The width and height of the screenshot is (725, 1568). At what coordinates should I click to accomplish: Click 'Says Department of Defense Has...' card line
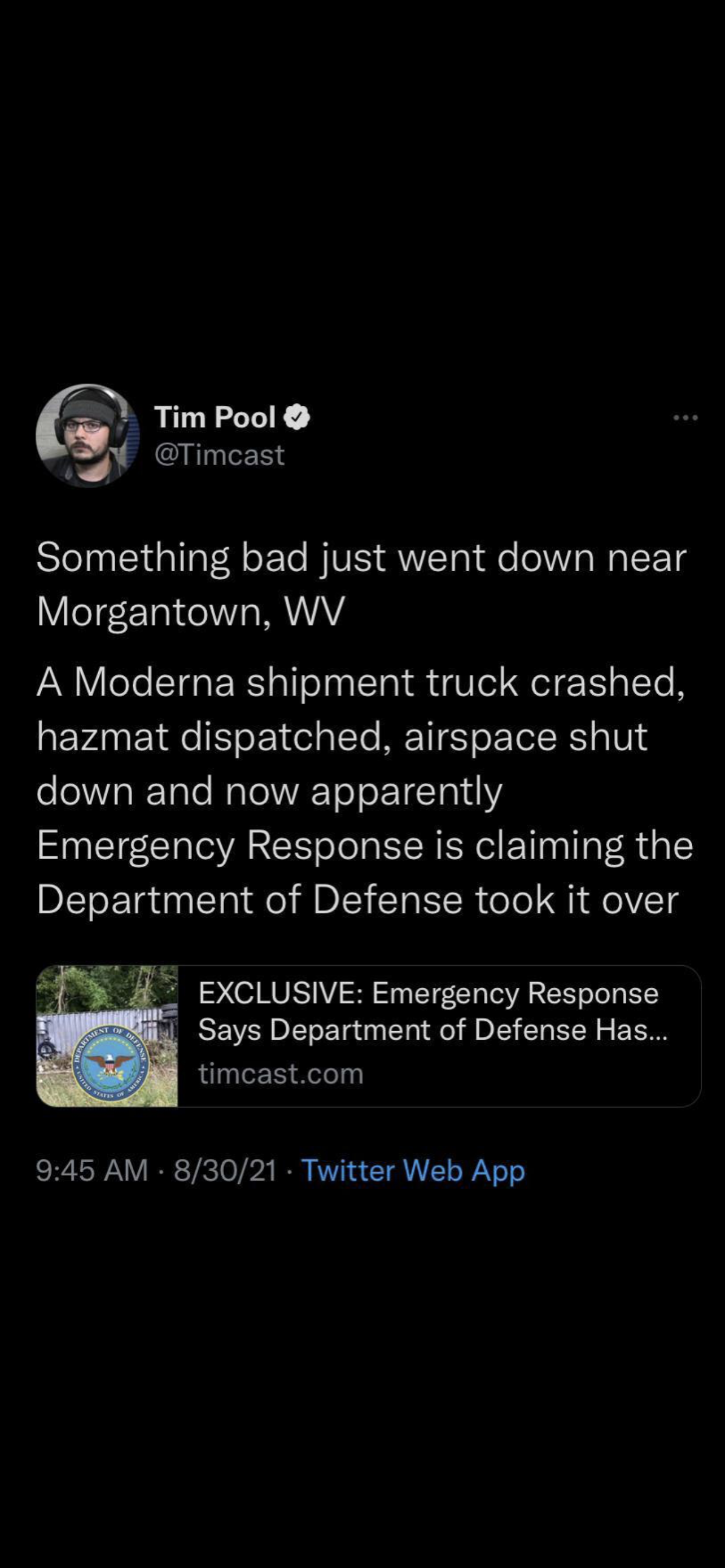point(433,1030)
